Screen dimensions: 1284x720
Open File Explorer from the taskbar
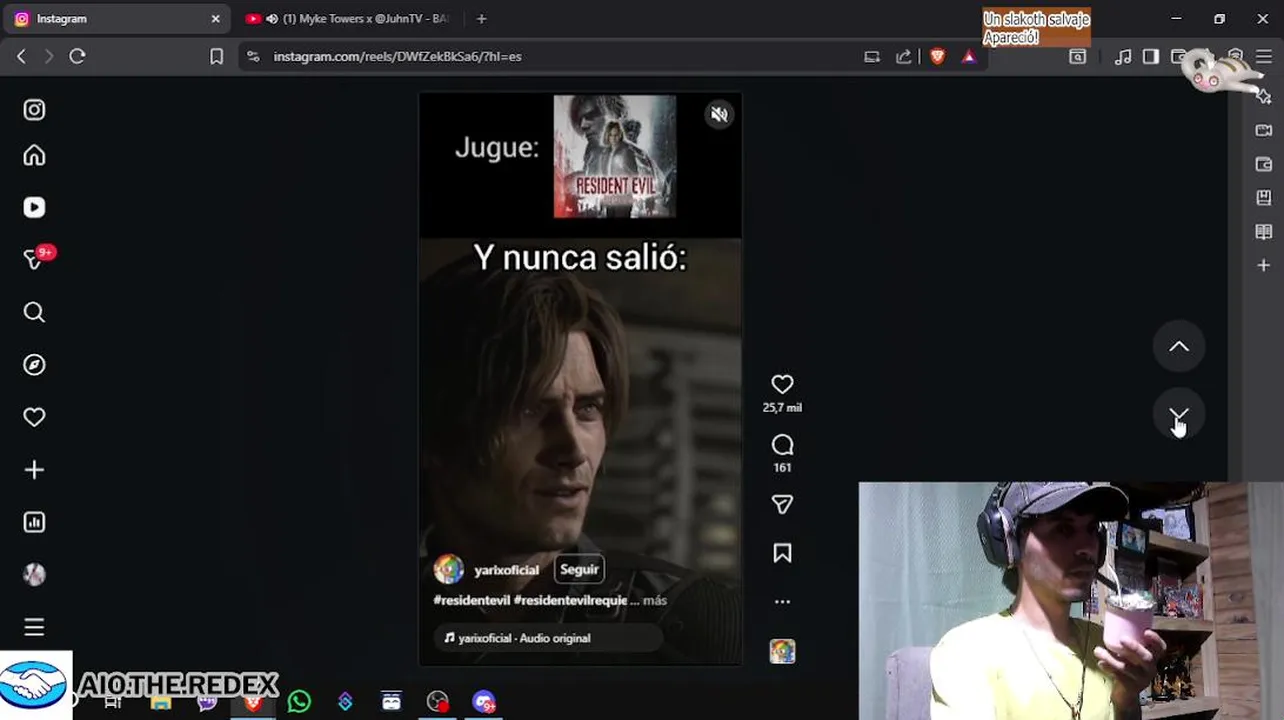161,703
